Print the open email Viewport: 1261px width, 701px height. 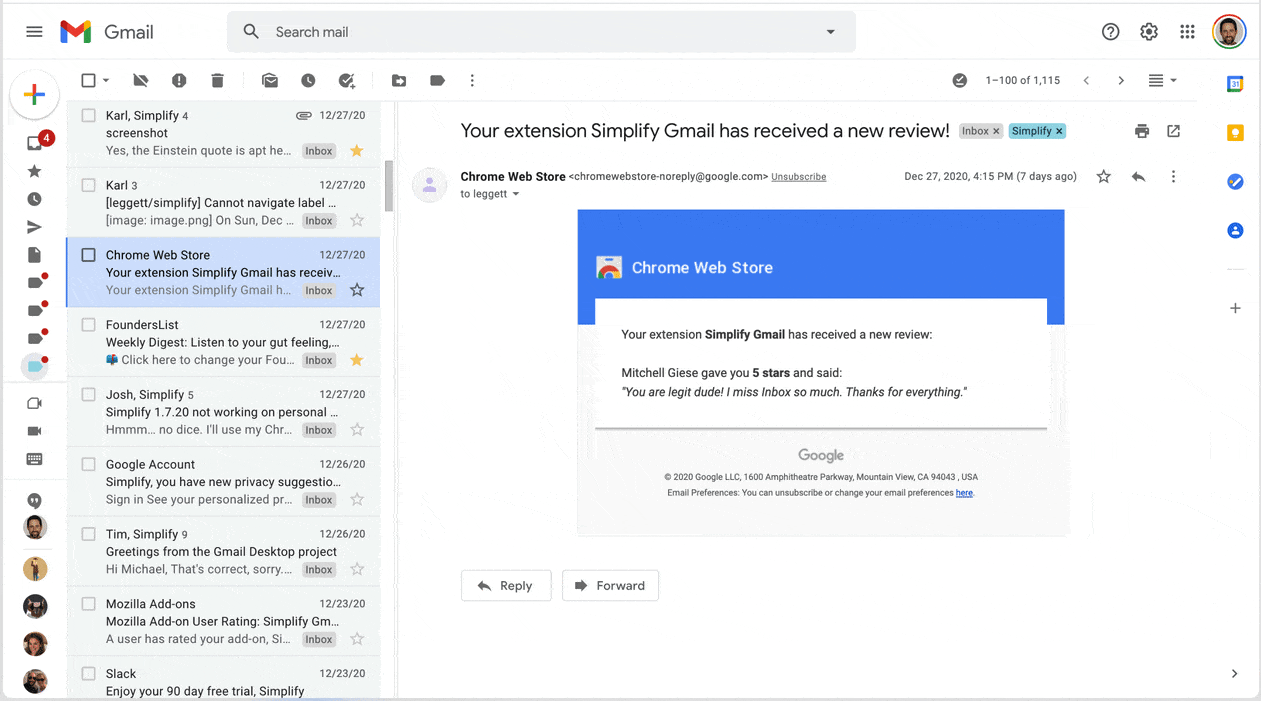coord(1142,131)
